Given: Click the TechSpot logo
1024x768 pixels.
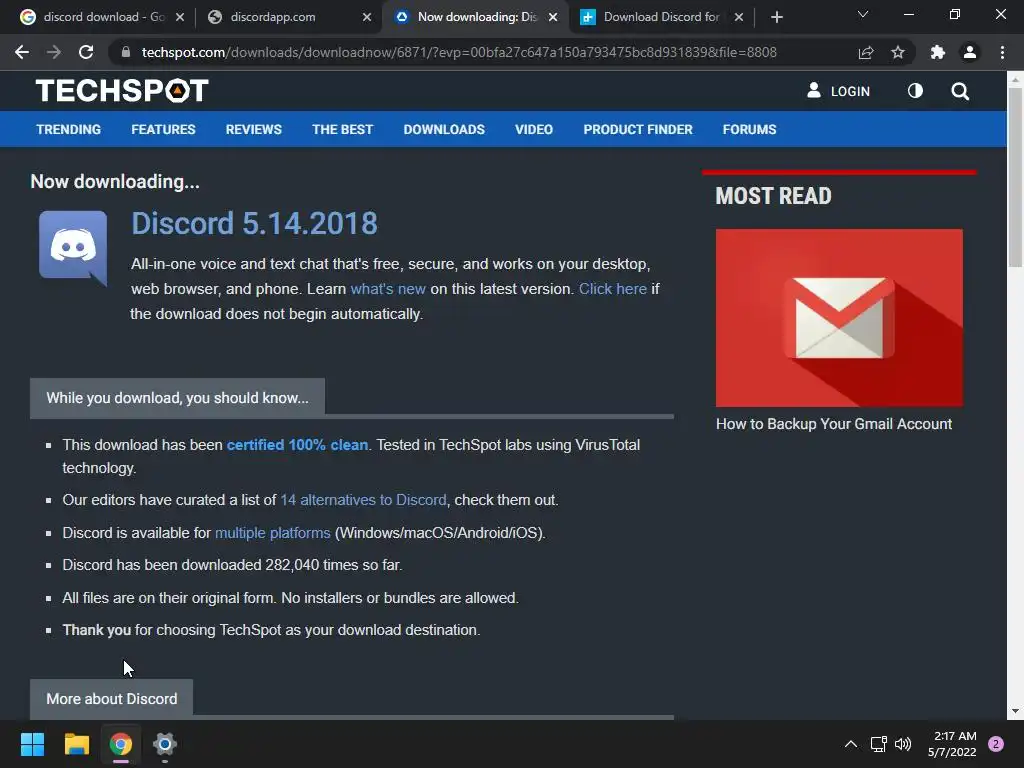Looking at the screenshot, I should click(122, 91).
